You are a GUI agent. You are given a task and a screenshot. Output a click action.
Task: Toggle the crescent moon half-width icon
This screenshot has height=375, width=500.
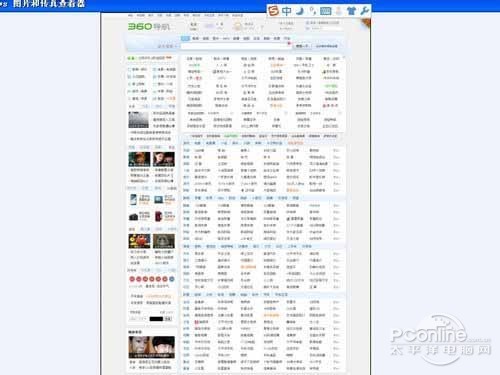tap(300, 11)
